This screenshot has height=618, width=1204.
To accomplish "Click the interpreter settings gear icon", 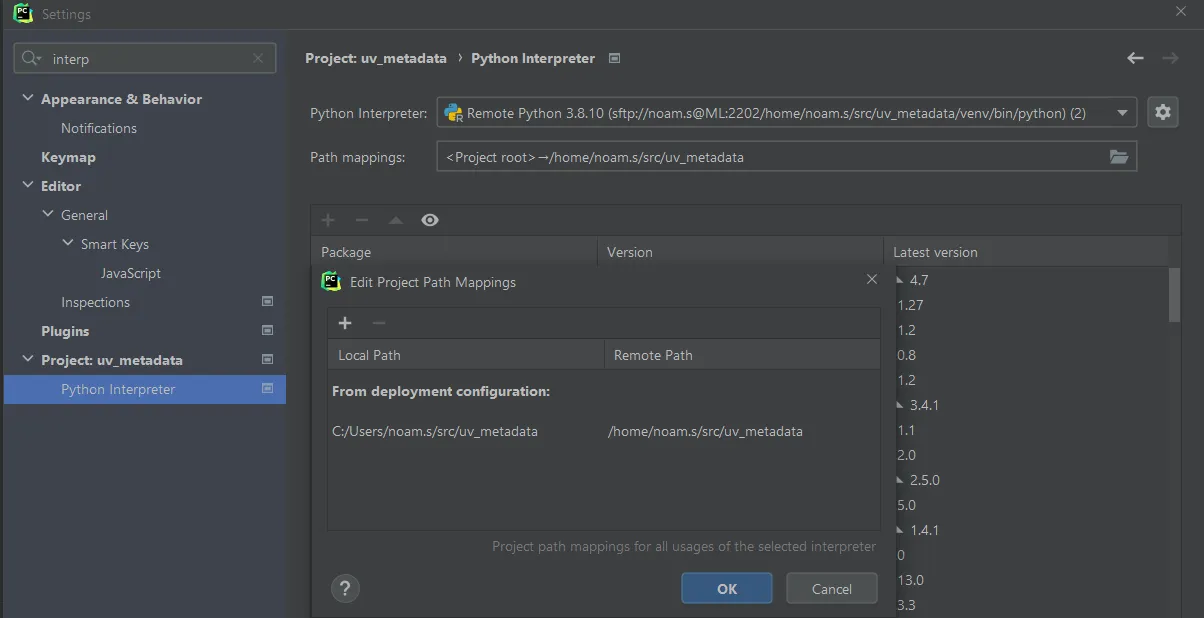I will pyautogui.click(x=1162, y=113).
